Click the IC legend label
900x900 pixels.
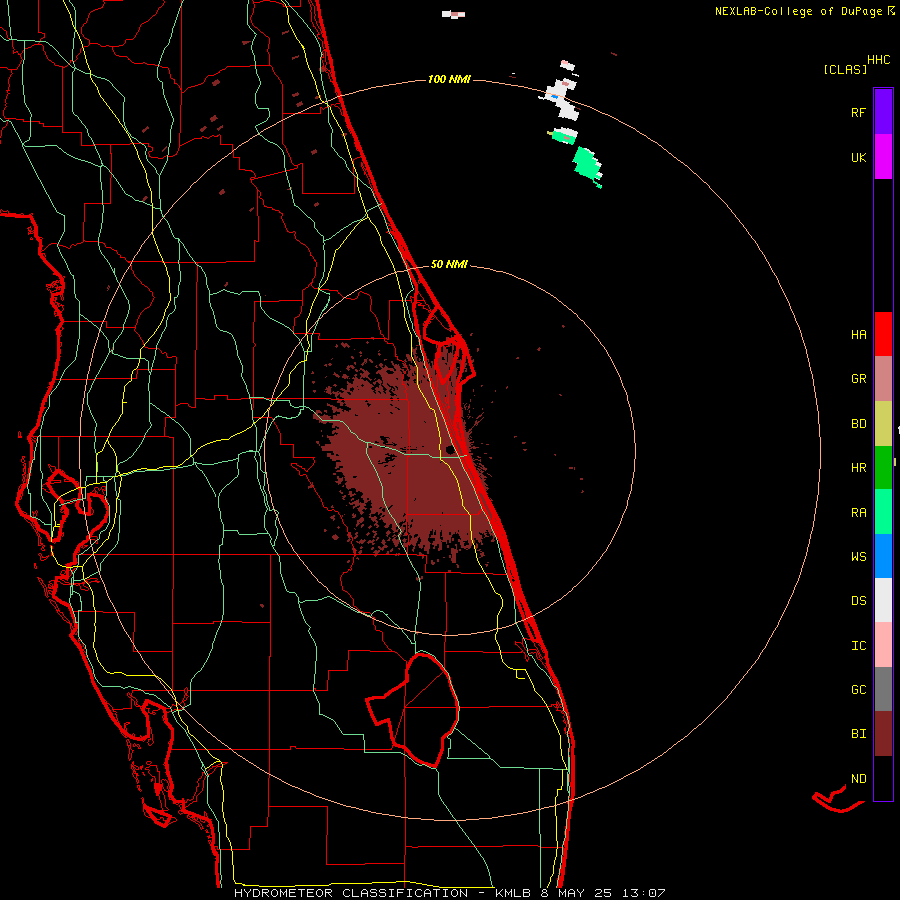point(858,645)
